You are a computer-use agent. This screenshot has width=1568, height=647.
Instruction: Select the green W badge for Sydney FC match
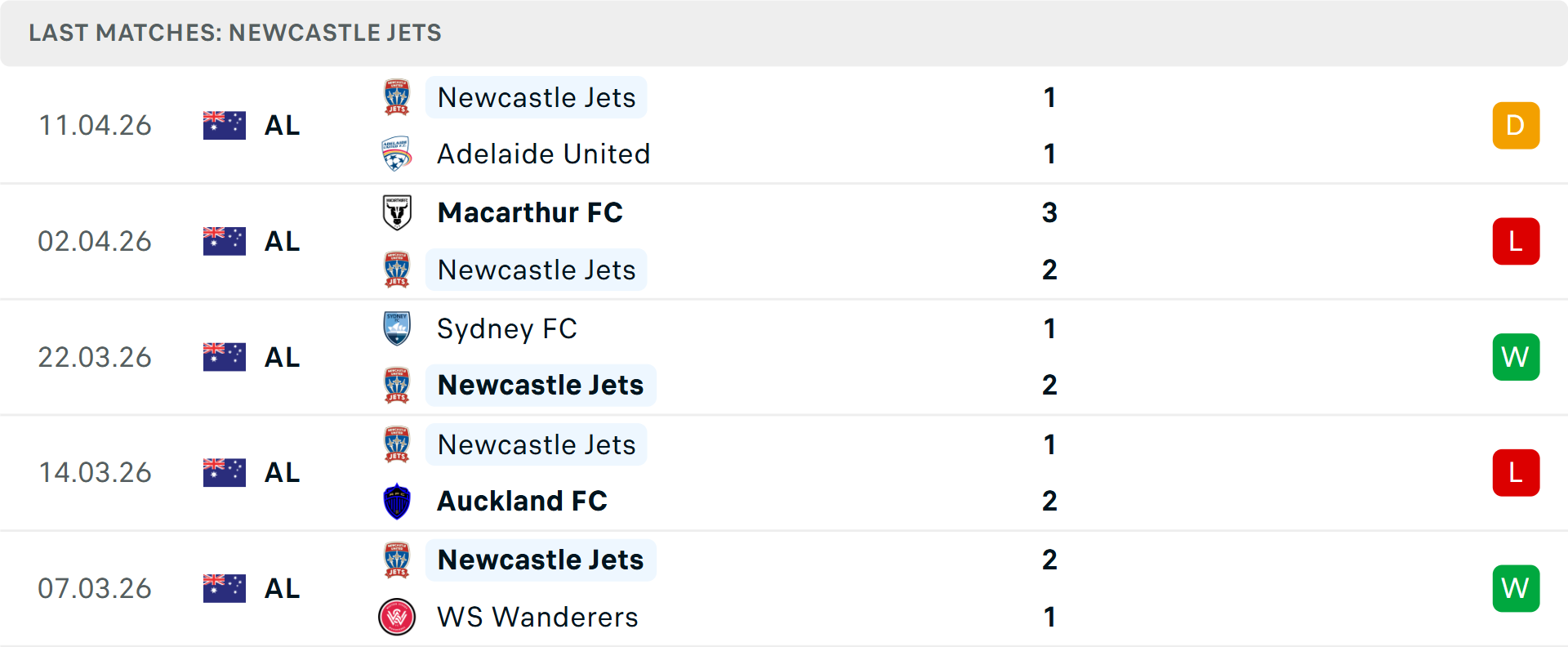tap(1517, 357)
